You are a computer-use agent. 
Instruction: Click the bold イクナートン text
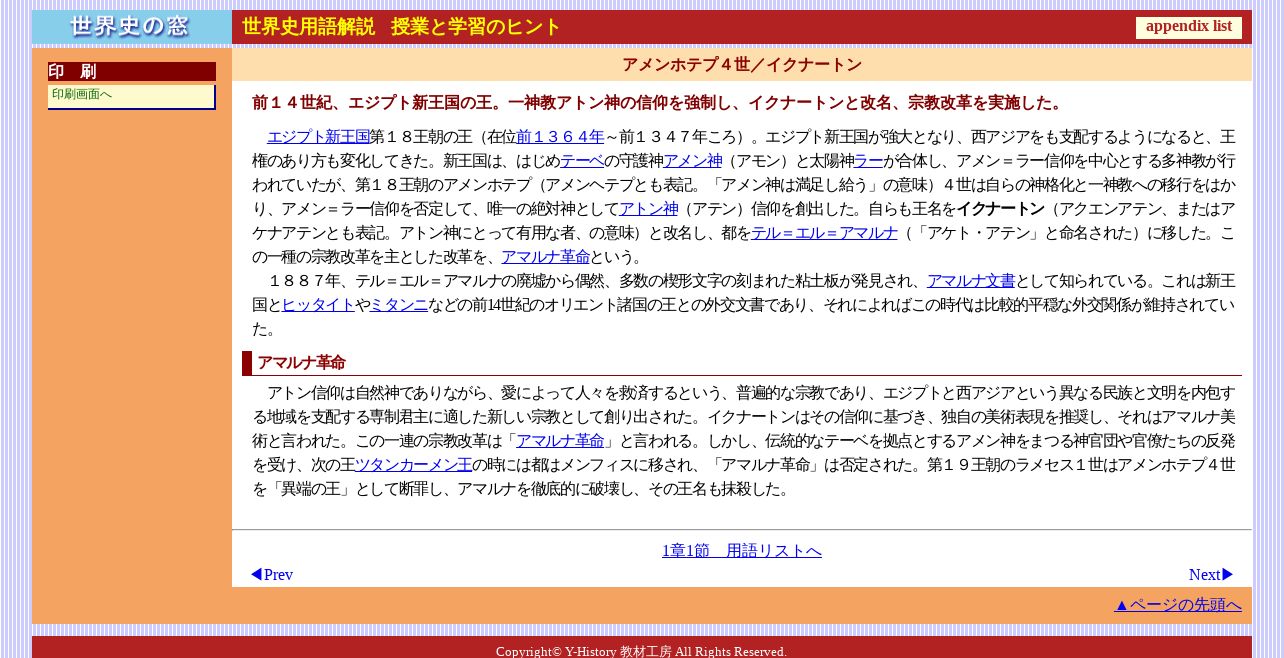tap(1000, 209)
